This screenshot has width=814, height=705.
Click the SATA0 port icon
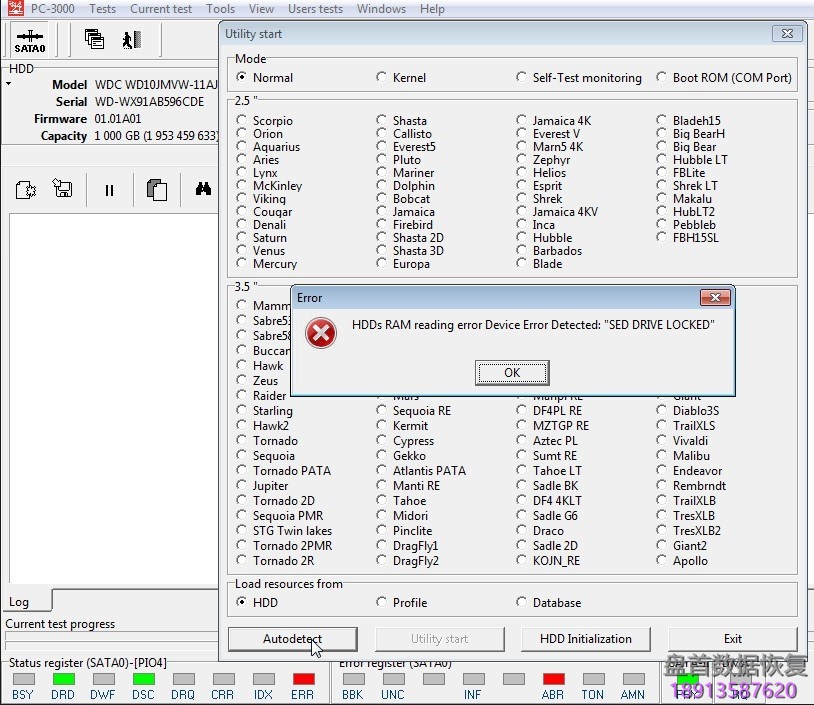(x=30, y=40)
